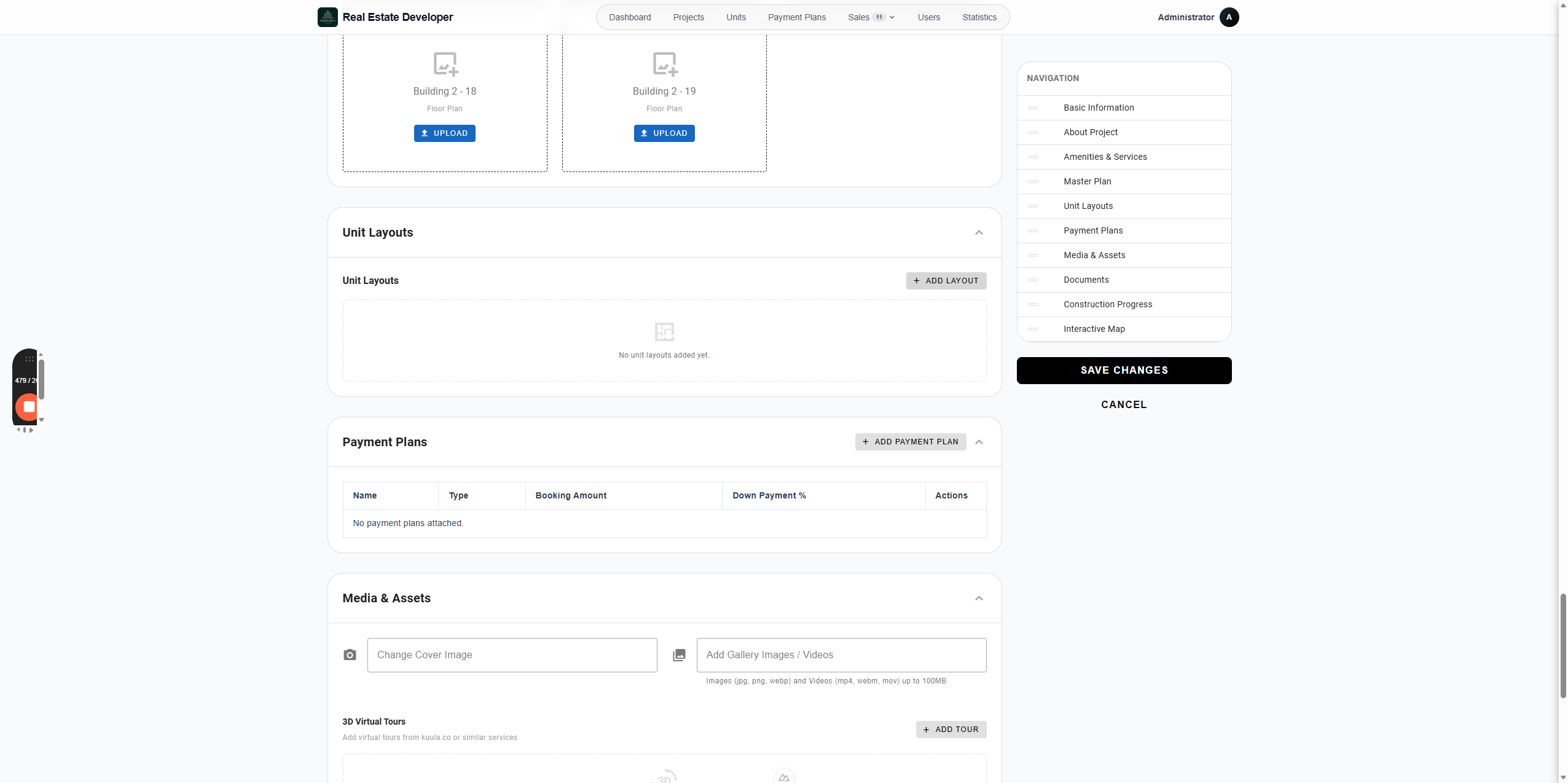Click the page vertical scrollbar thumb
This screenshot has height=783, width=1568.
[x=1563, y=646]
